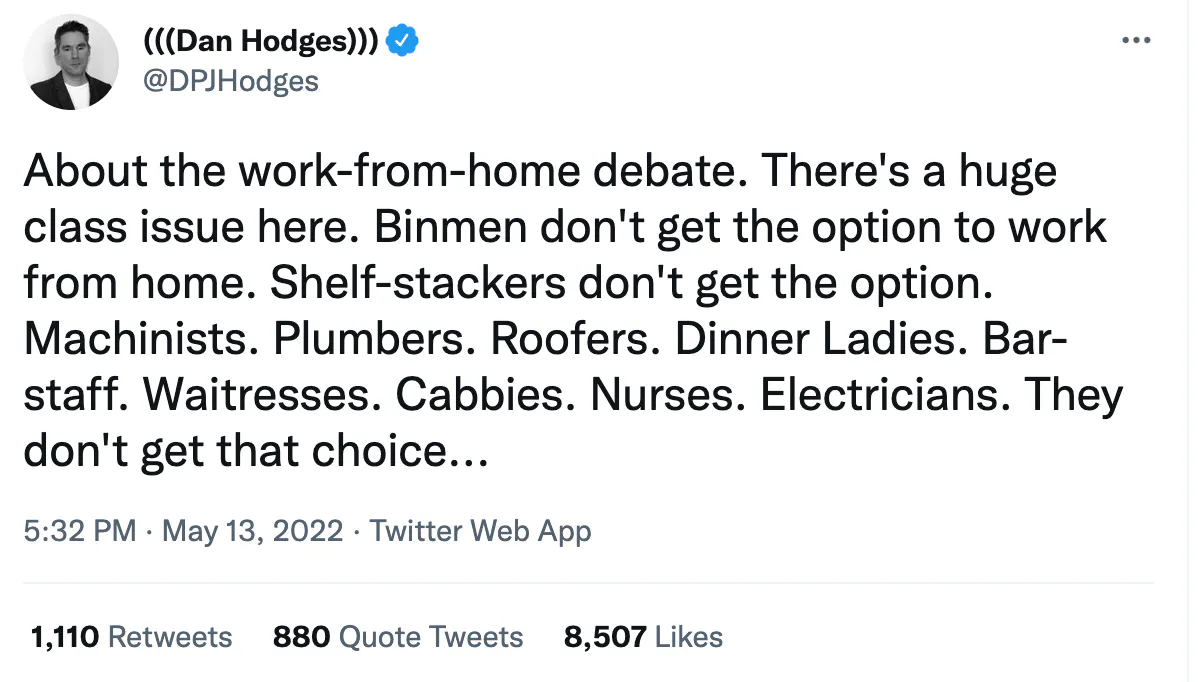Open the tweet's three-dot More menu
This screenshot has width=1198, height=682.
1137,41
